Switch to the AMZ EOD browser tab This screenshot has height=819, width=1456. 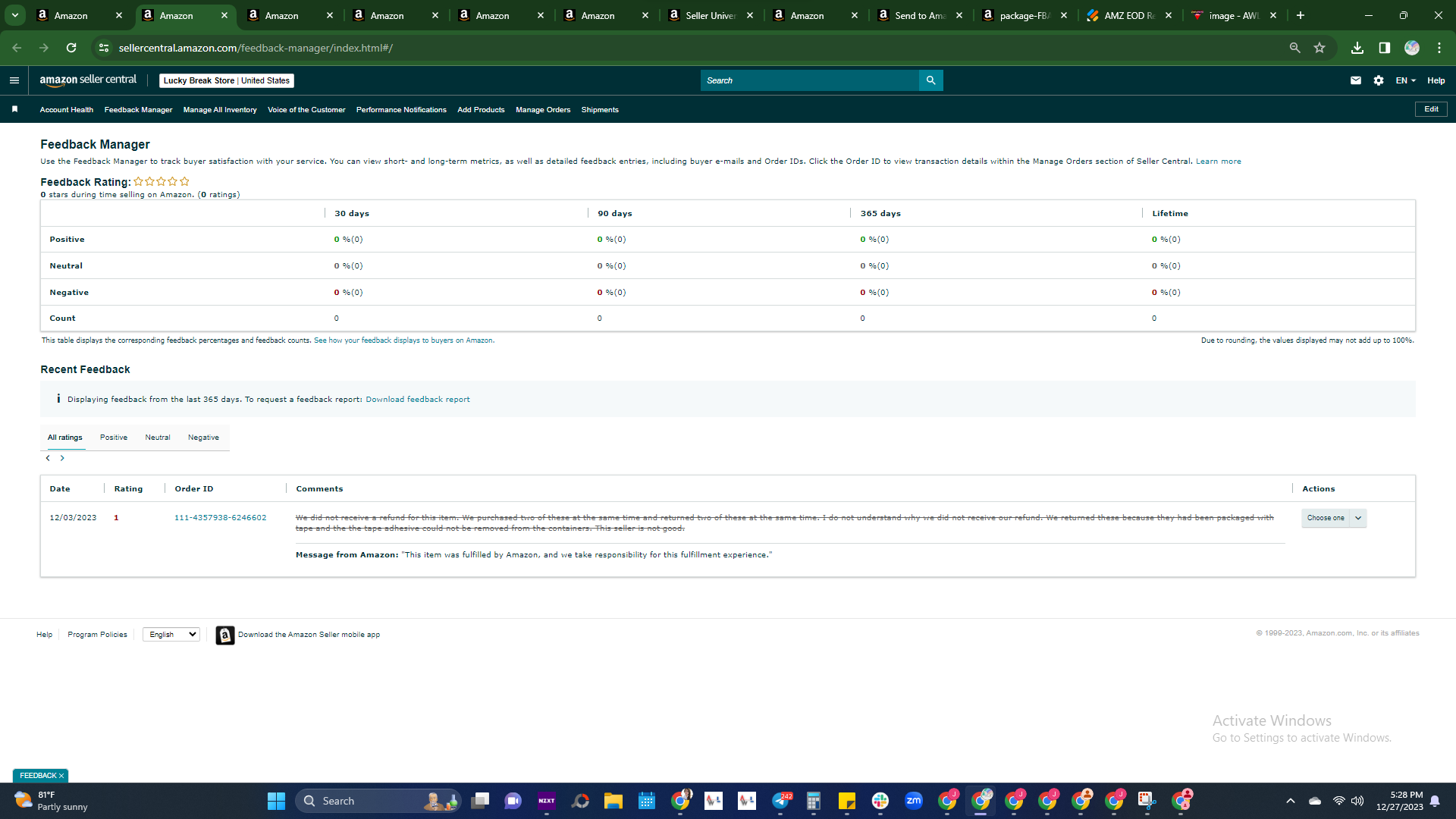[1129, 15]
